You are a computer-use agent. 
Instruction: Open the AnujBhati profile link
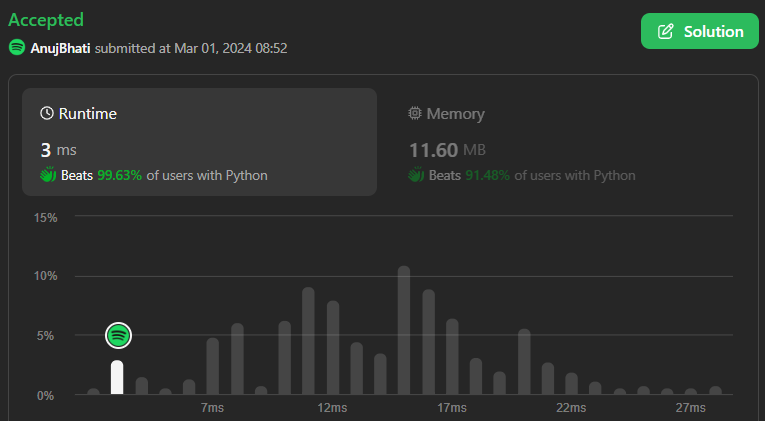60,48
